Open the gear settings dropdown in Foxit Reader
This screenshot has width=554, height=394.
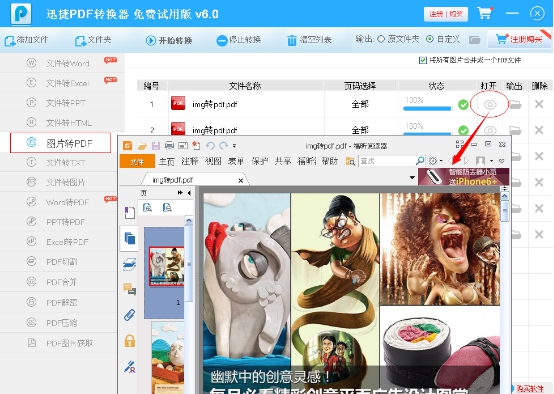435,161
